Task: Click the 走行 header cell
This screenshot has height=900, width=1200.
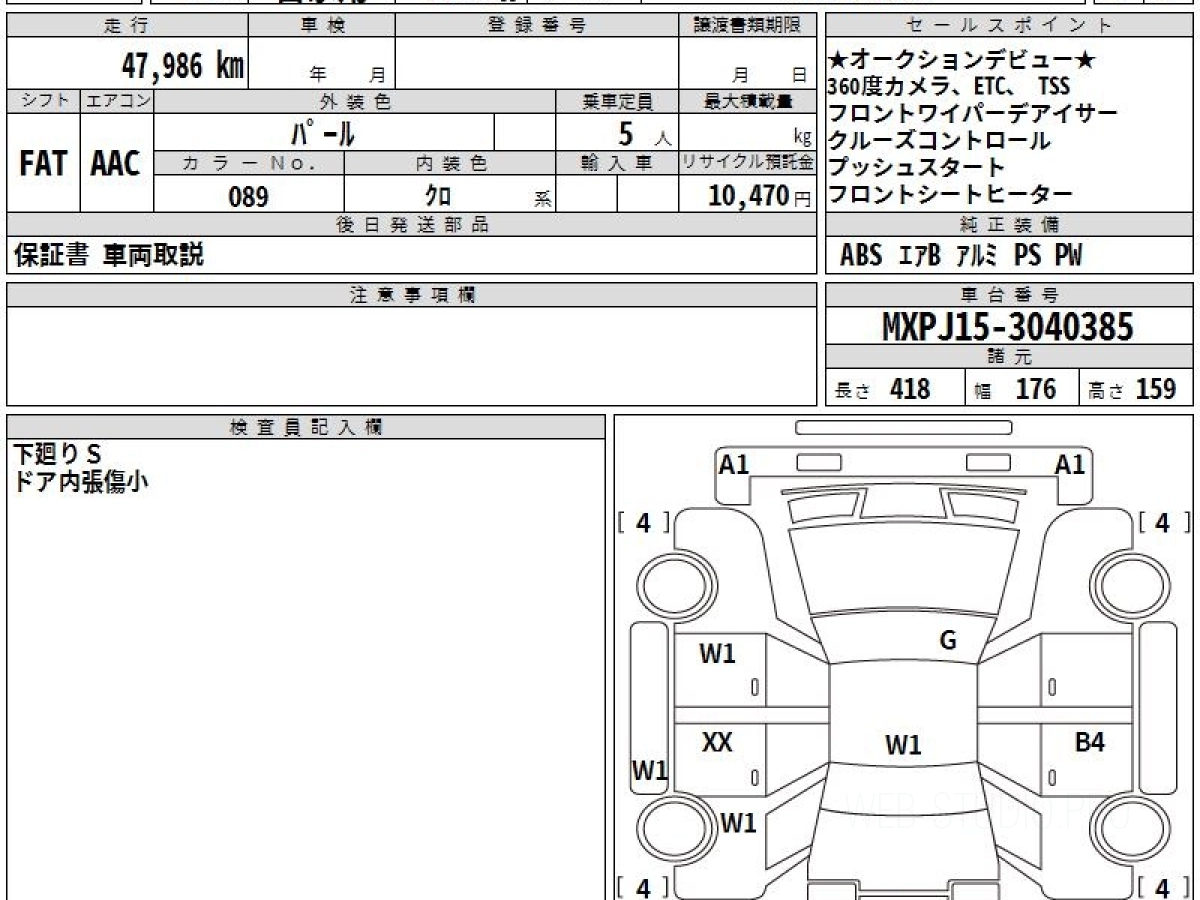Action: point(126,26)
